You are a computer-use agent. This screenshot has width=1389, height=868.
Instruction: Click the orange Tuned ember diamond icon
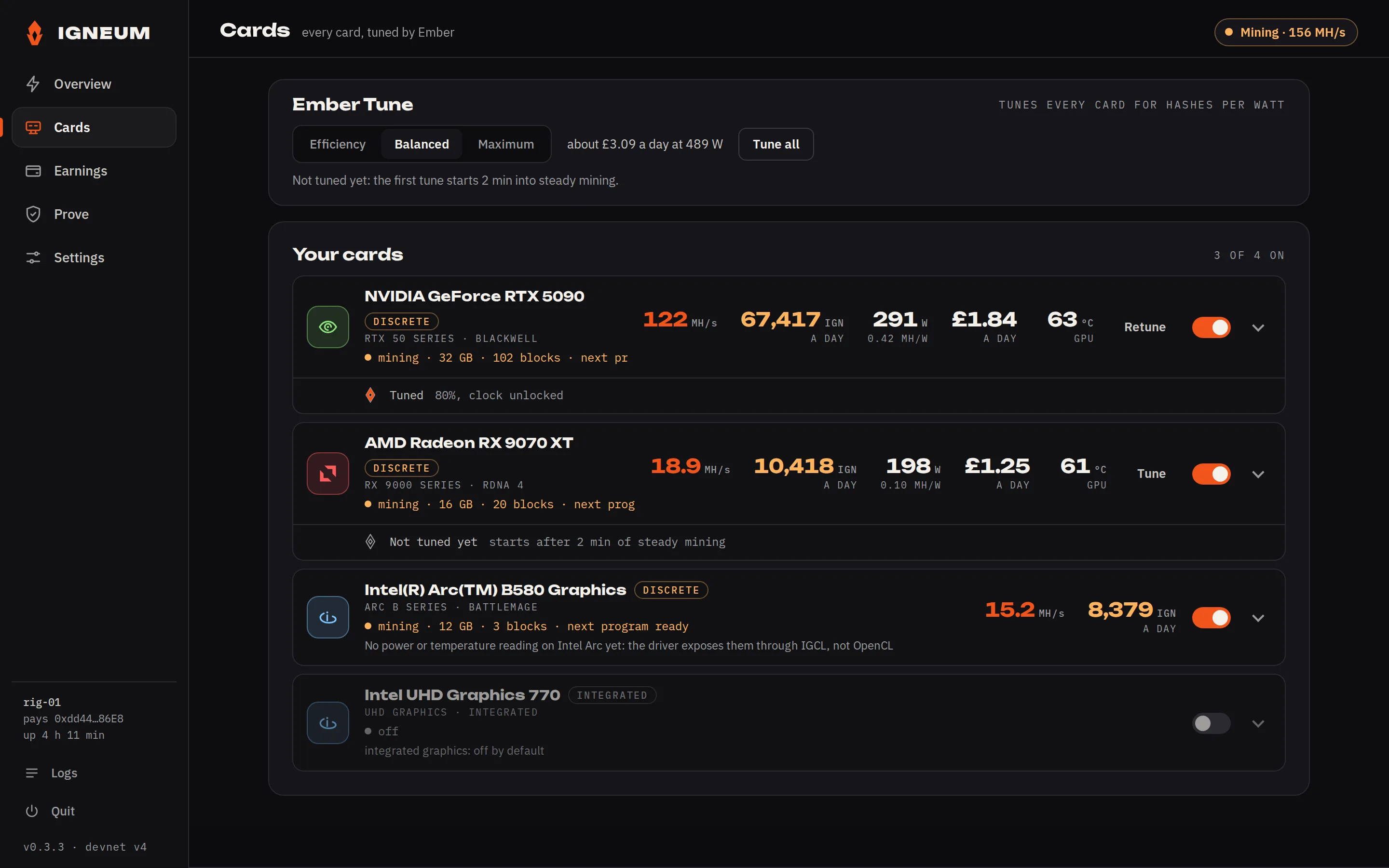pyautogui.click(x=370, y=395)
